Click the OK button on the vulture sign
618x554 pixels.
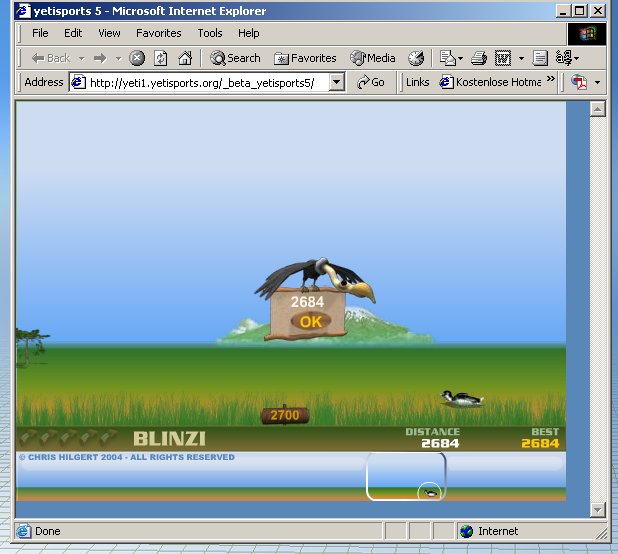311,322
